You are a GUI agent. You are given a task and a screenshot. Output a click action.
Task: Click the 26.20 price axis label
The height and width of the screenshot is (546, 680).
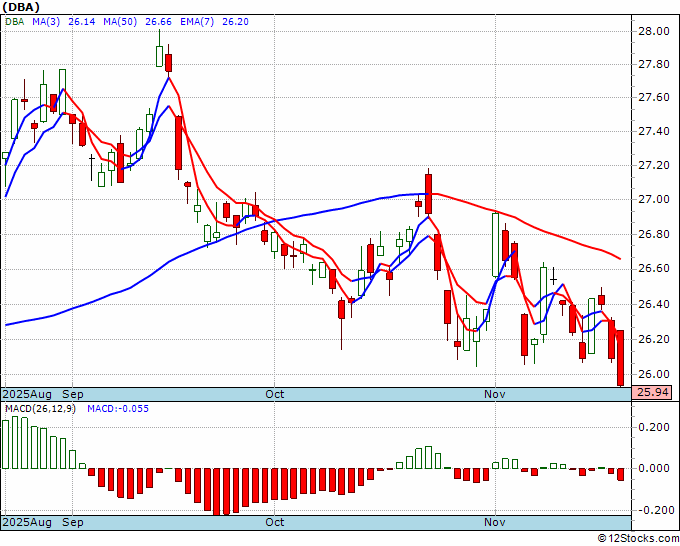click(653, 339)
